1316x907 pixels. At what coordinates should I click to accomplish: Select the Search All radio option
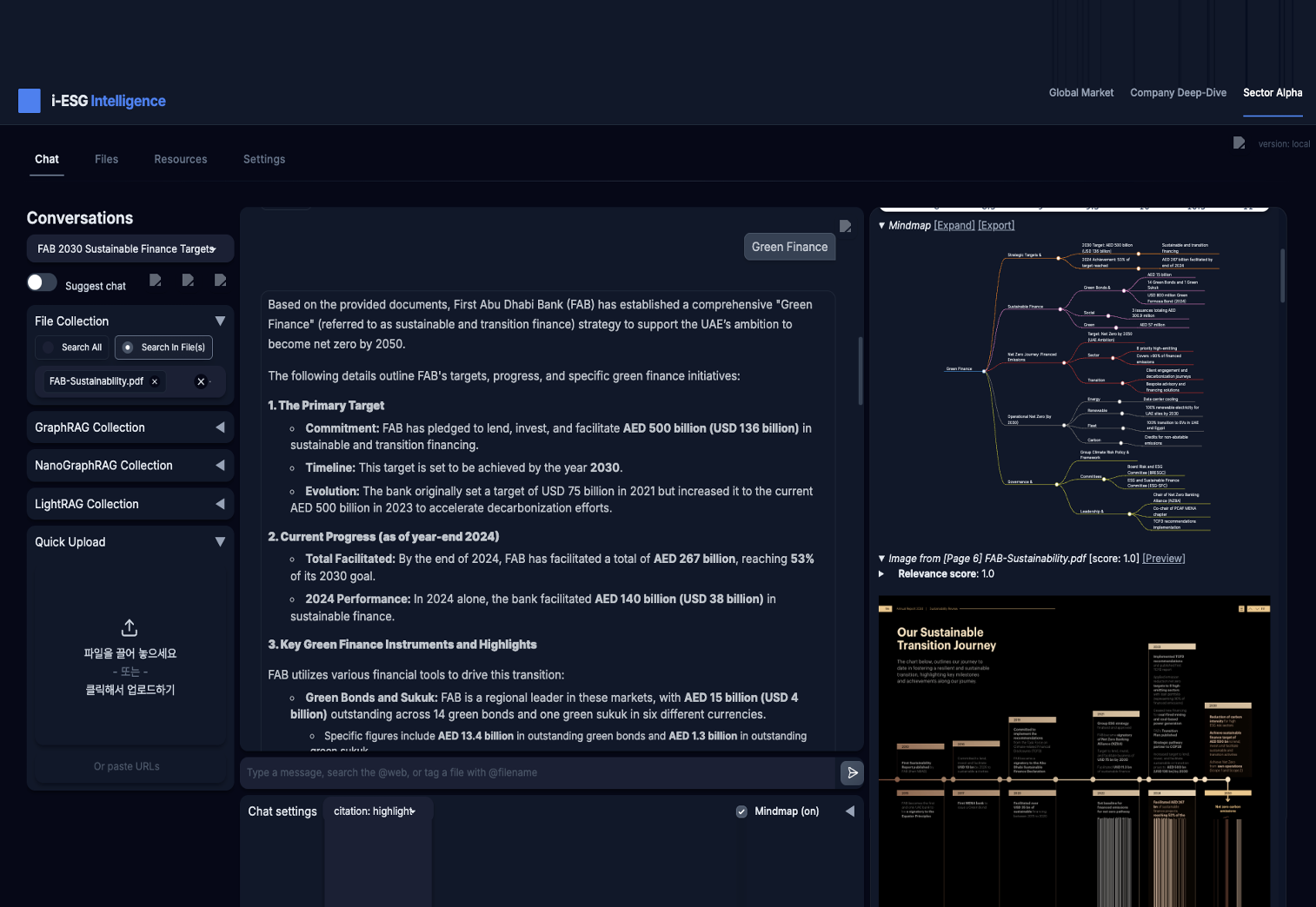(x=73, y=348)
